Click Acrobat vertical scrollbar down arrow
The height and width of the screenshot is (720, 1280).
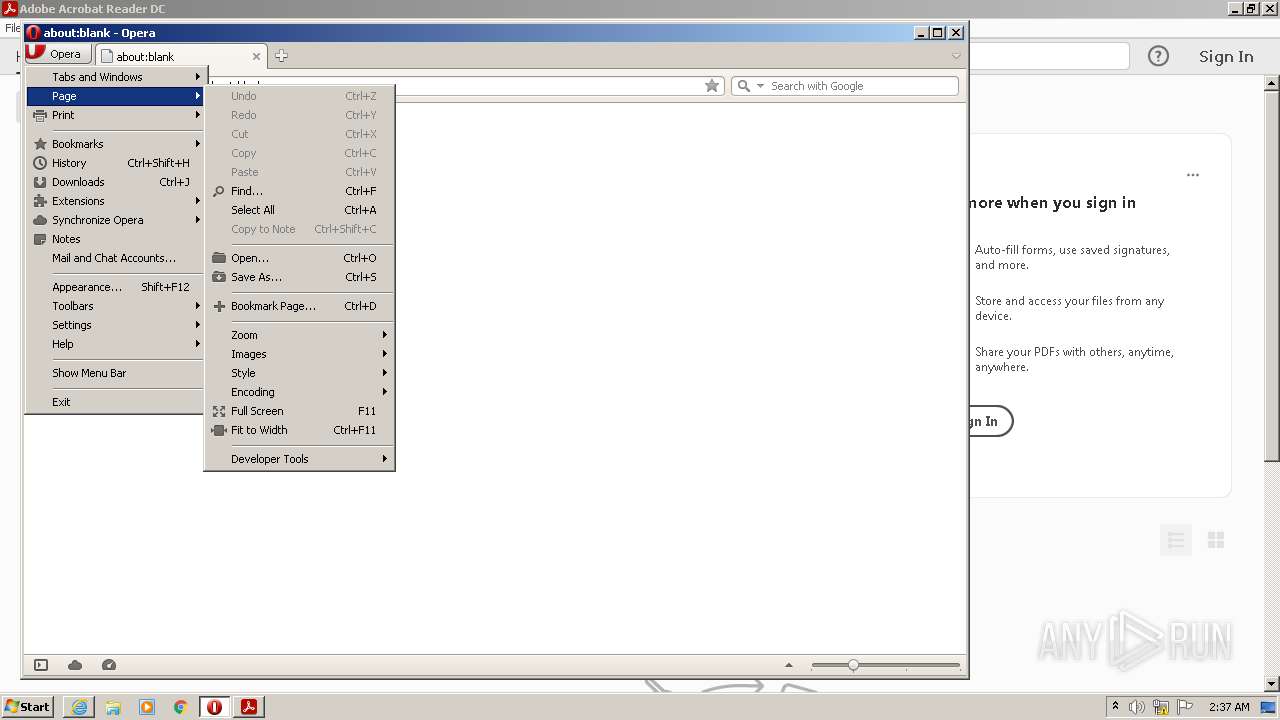[1272, 684]
